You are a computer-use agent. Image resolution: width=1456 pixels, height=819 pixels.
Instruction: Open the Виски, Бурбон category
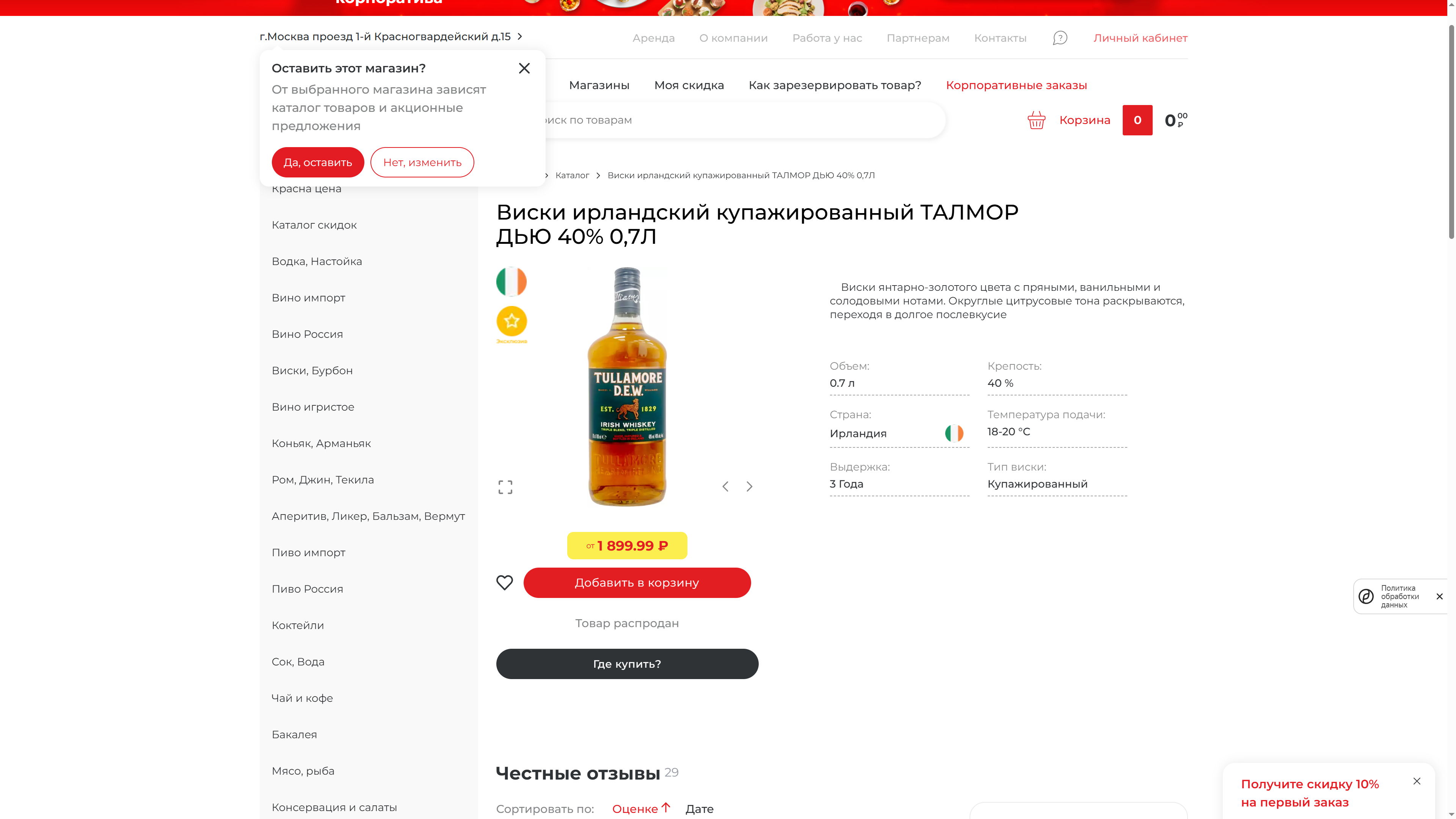point(312,370)
